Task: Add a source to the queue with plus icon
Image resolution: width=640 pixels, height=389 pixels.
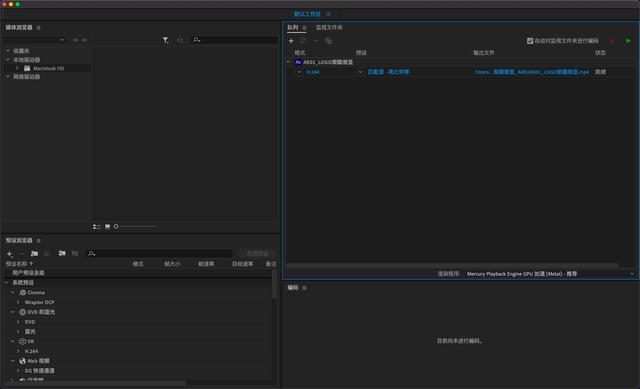Action: [x=291, y=41]
